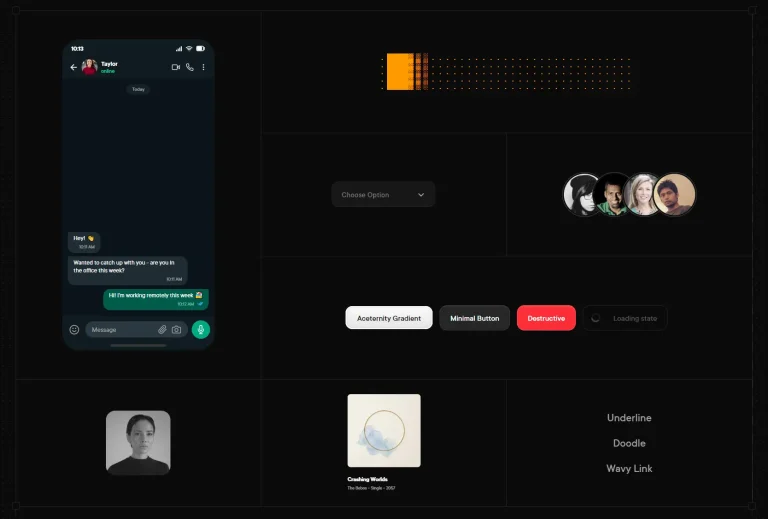Click the Loading state button
Viewport: 768px width, 519px height.
625,318
